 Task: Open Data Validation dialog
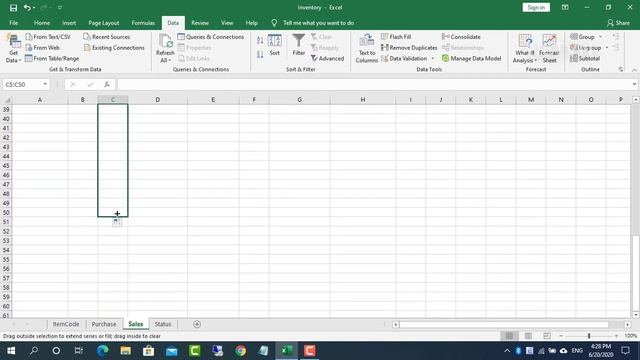click(x=404, y=58)
